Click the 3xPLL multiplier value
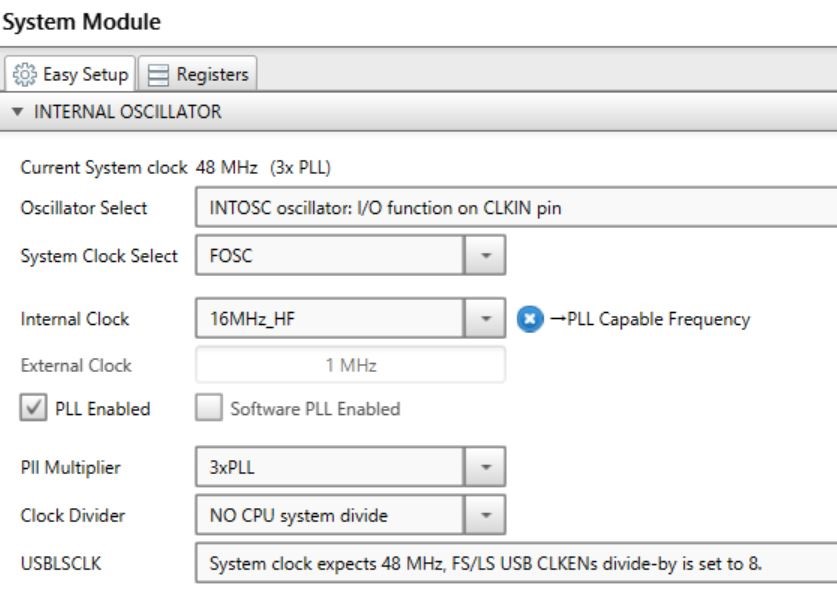This screenshot has width=837, height=598. 330,466
